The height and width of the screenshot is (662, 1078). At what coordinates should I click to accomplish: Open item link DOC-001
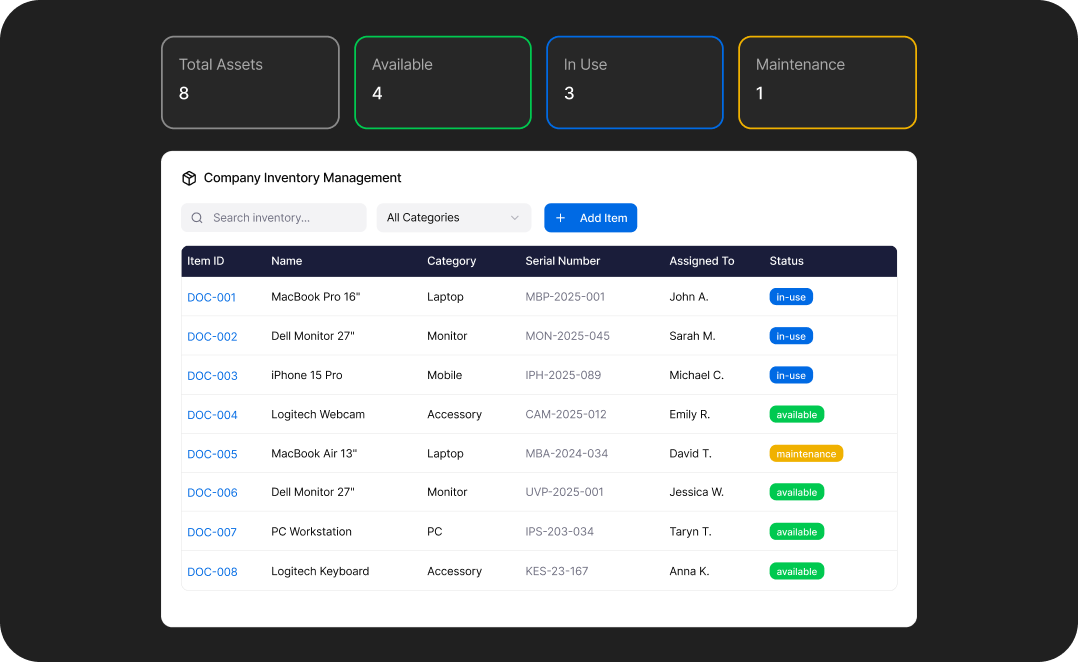tap(212, 297)
